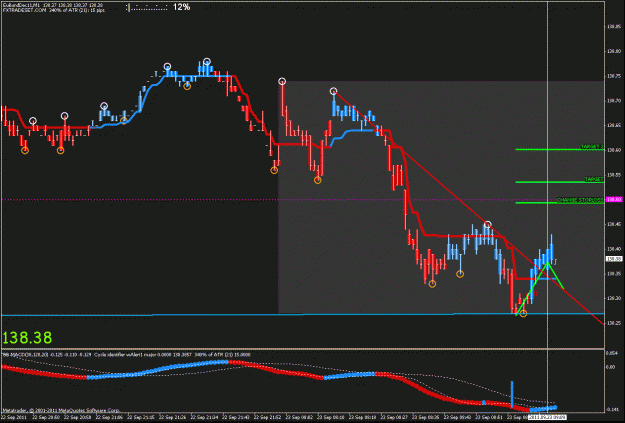Click the dotted progress bar next to 12%
The image size is (625, 423).
(147, 7)
